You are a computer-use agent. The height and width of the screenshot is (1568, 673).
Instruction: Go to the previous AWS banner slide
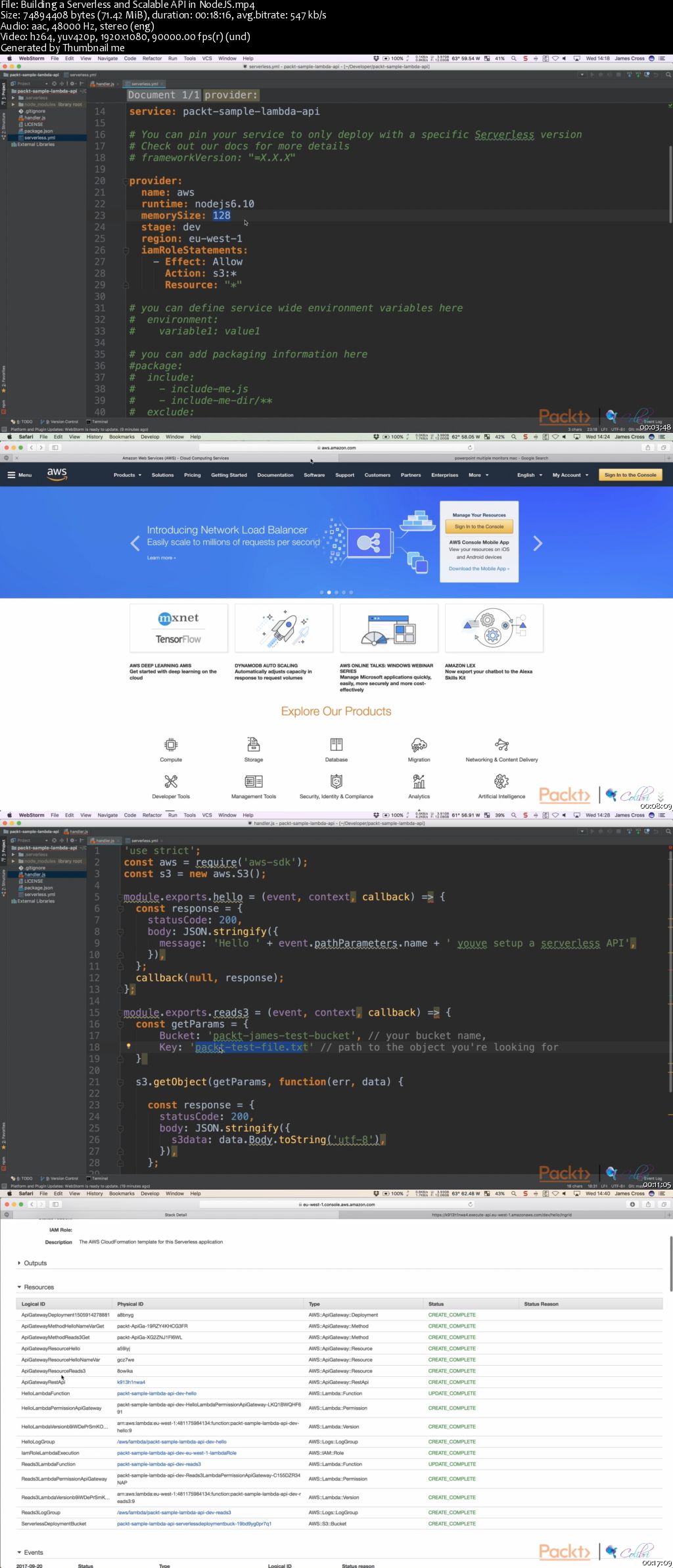tap(135, 543)
